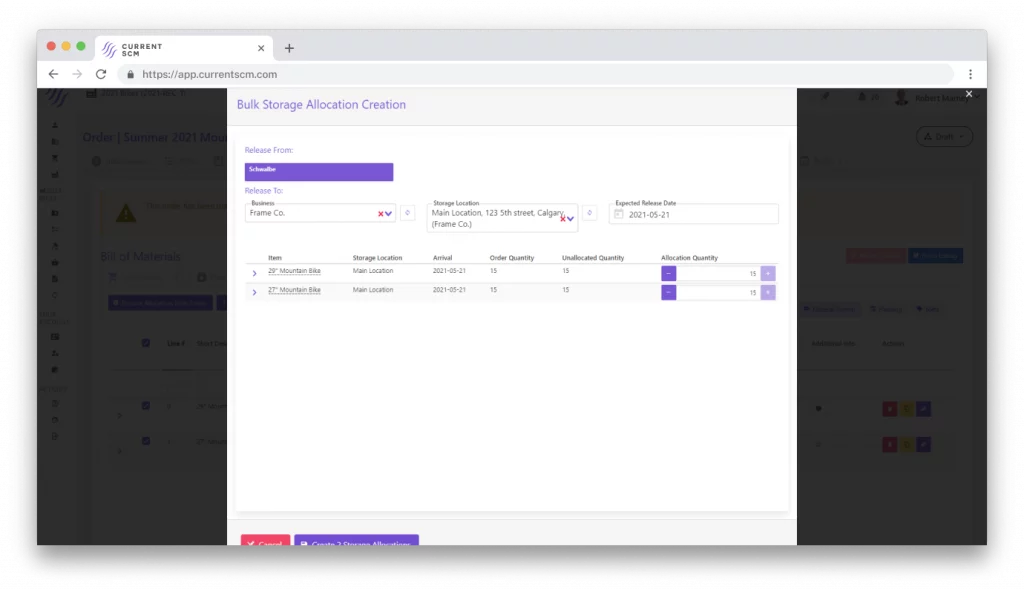Select the Schwalbe release-from block
Viewport: 1024px width, 589px height.
coord(318,172)
